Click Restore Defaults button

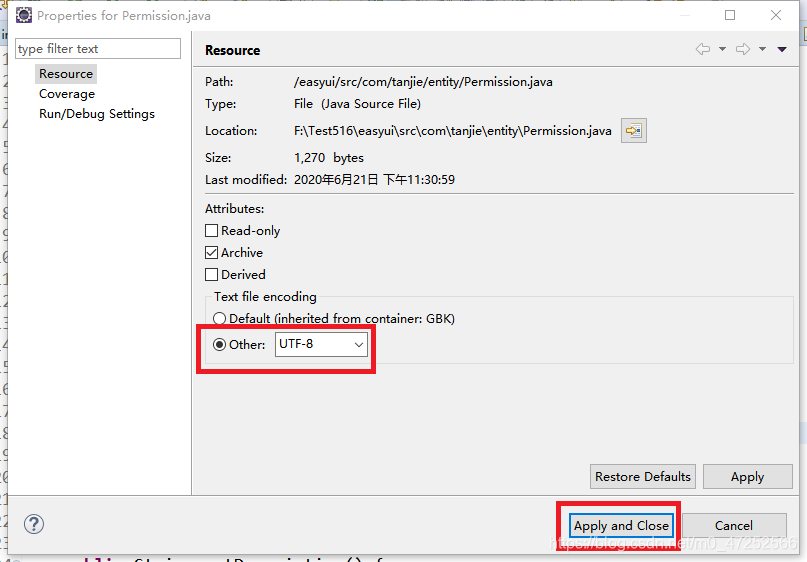point(643,477)
